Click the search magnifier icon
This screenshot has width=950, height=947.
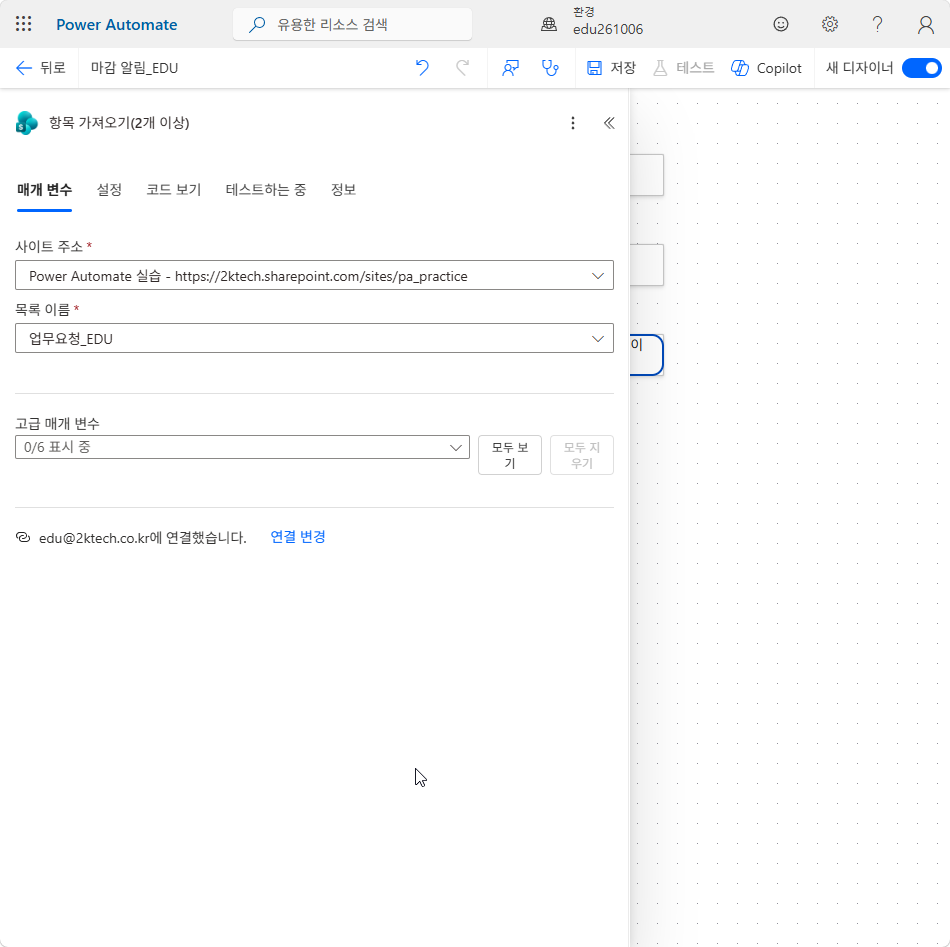pos(257,24)
